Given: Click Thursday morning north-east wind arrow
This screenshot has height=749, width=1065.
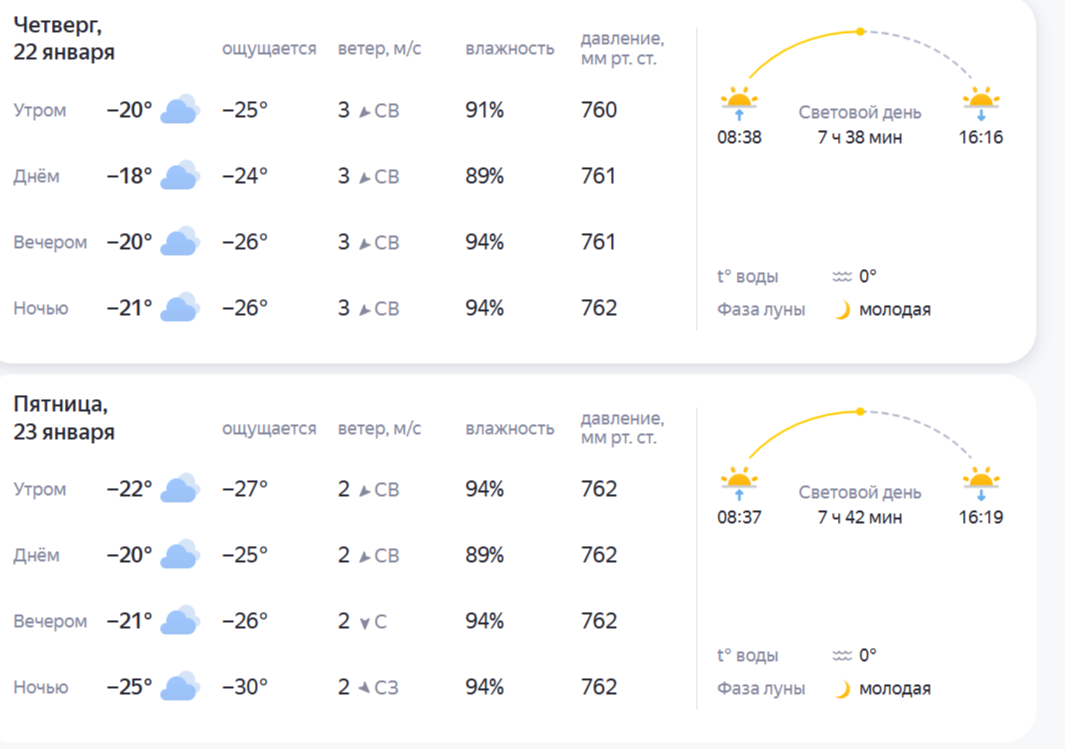Looking at the screenshot, I should pyautogui.click(x=364, y=110).
